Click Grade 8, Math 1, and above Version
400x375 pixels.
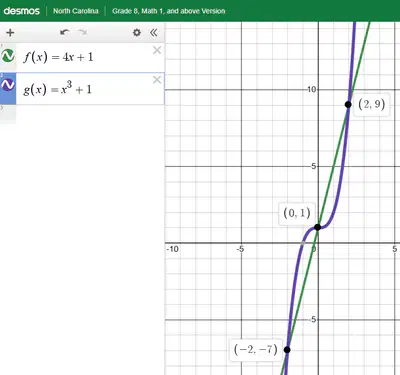coord(169,11)
